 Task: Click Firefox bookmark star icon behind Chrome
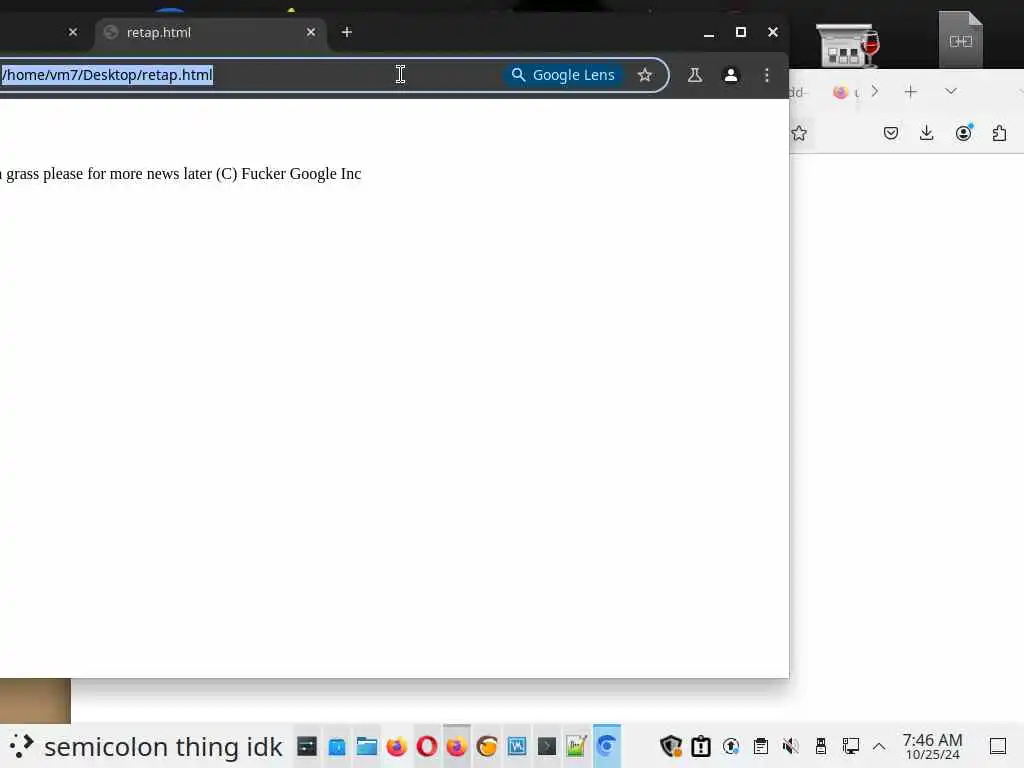tap(799, 133)
